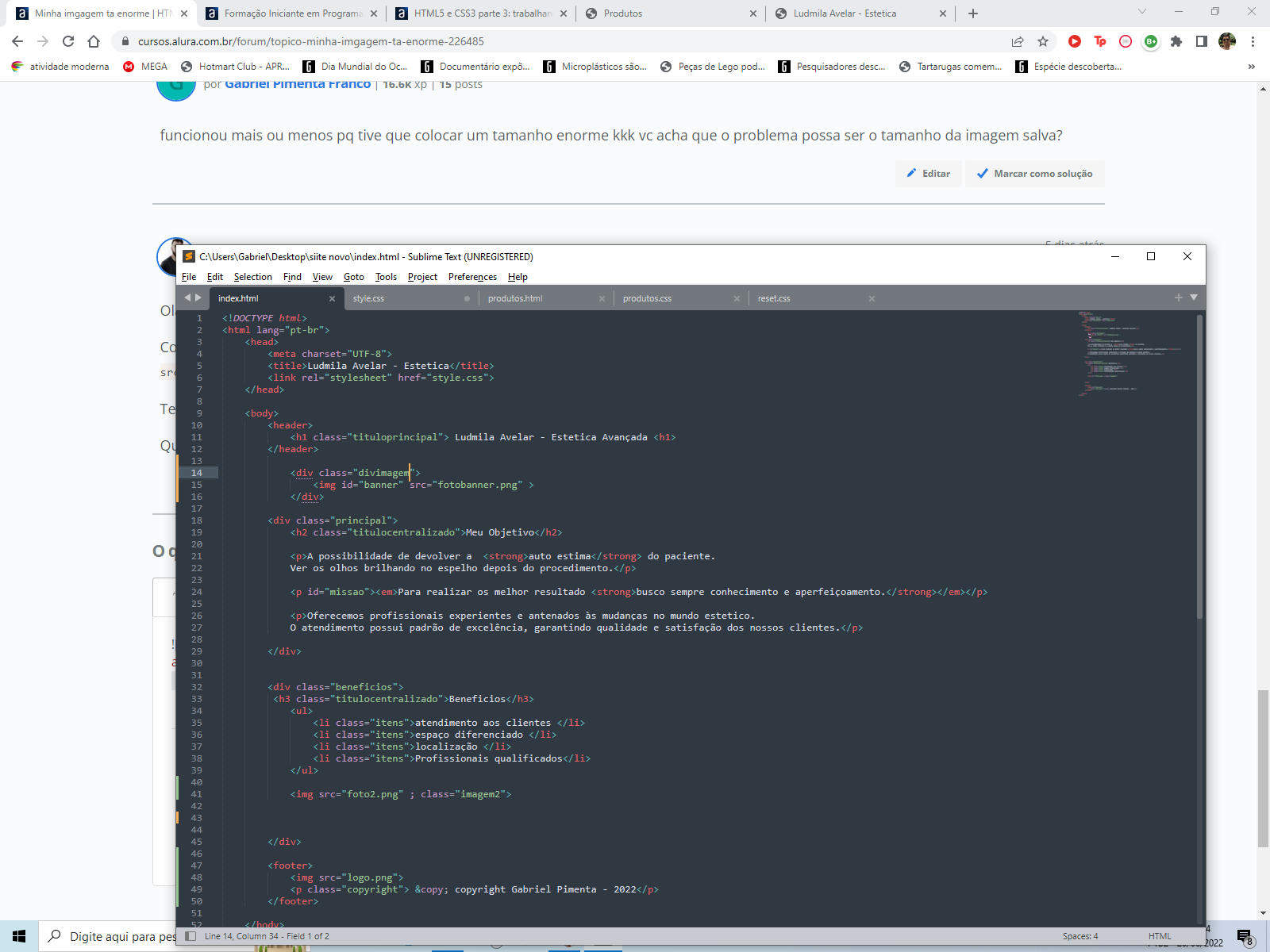Open Gabriel Pimenta Franco profile link
This screenshot has width=1270, height=952.
point(298,84)
